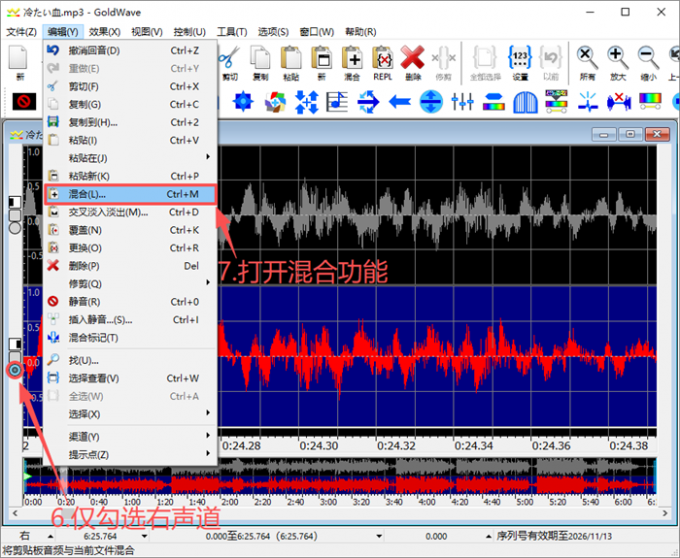This screenshot has height=558, width=680.
Task: Expand the 修剪(Q) submenu
Action: (130, 284)
